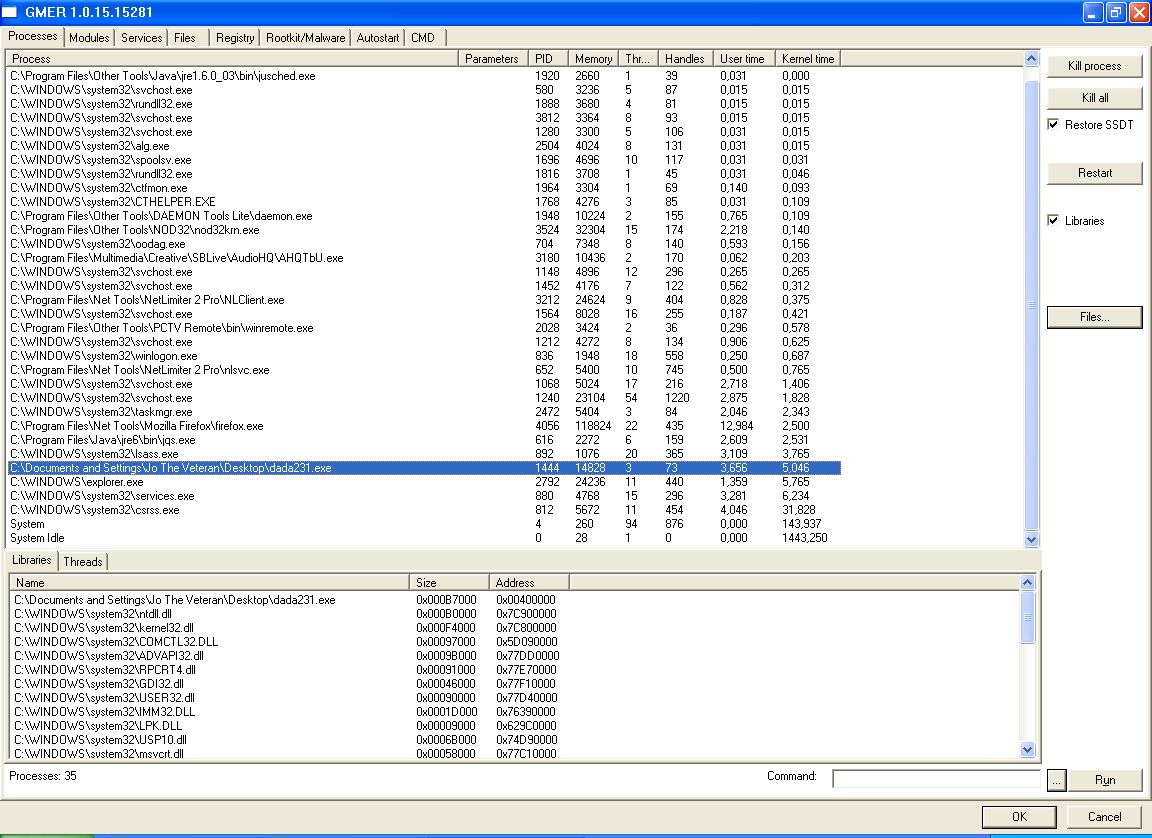
Task: Sort by the Parameters column header
Action: [x=492, y=59]
